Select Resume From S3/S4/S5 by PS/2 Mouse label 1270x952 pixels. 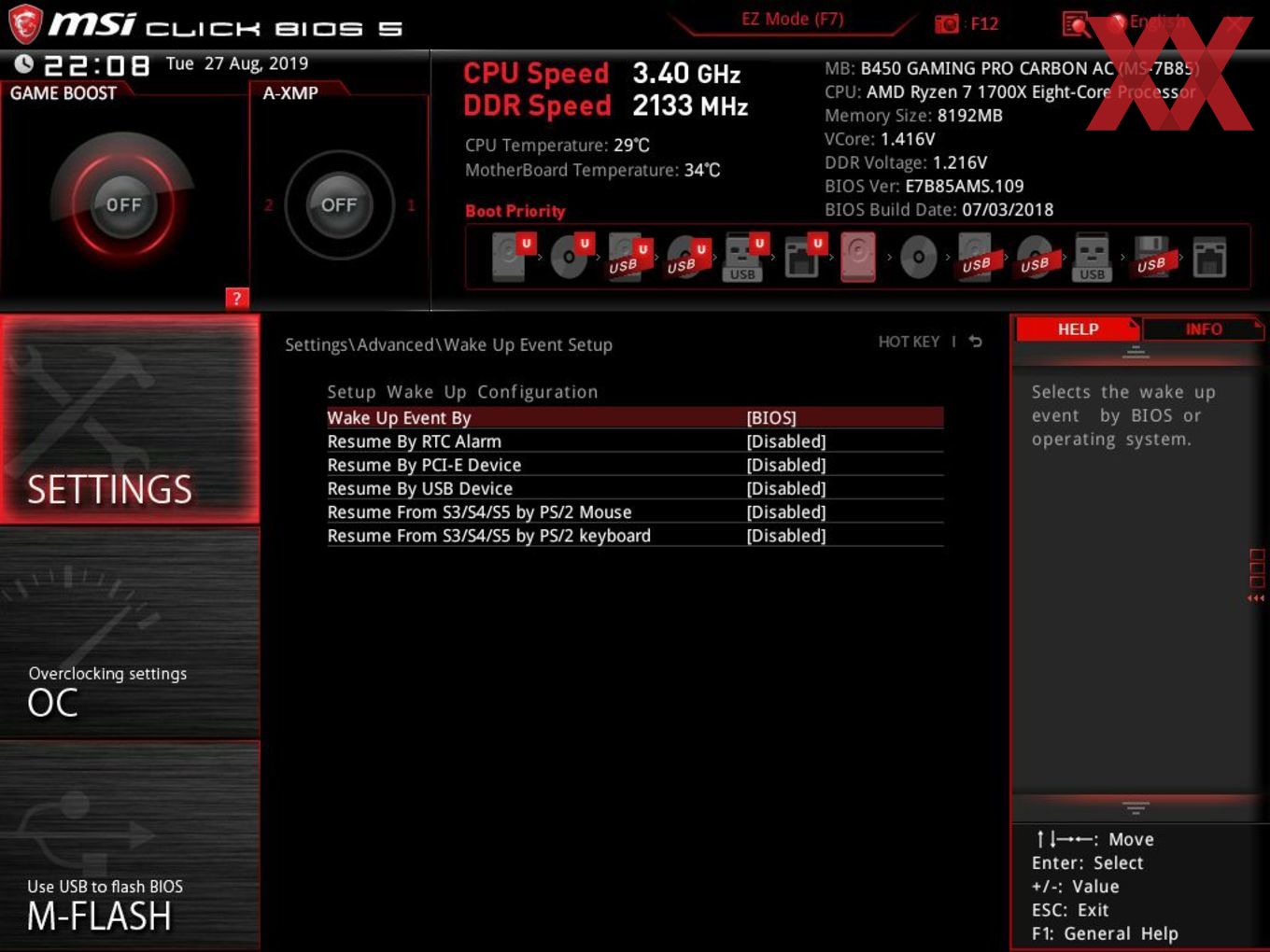tap(479, 512)
